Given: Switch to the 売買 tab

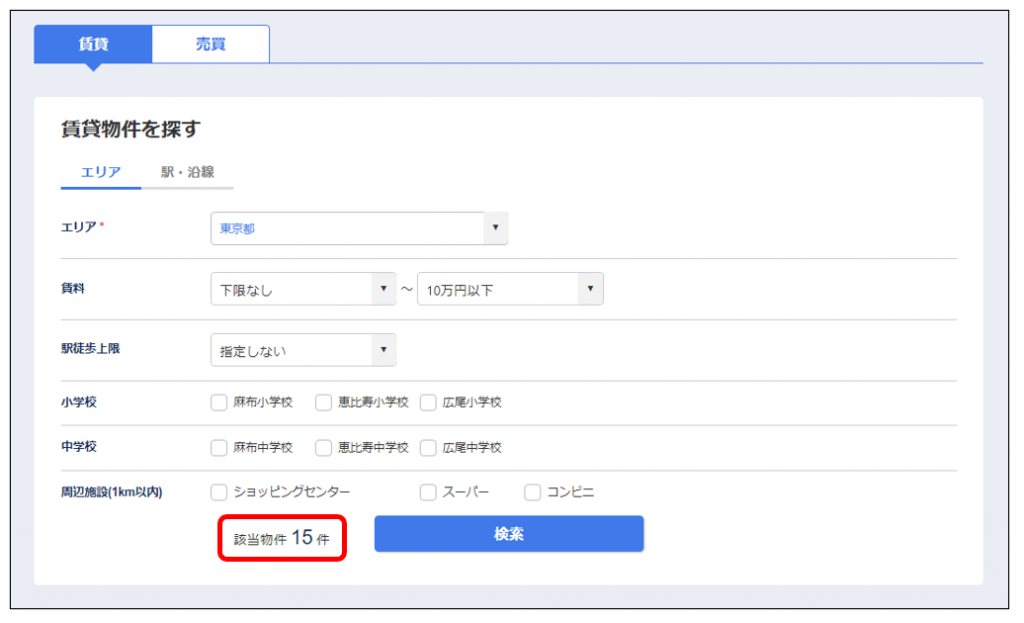Looking at the screenshot, I should pos(210,44).
